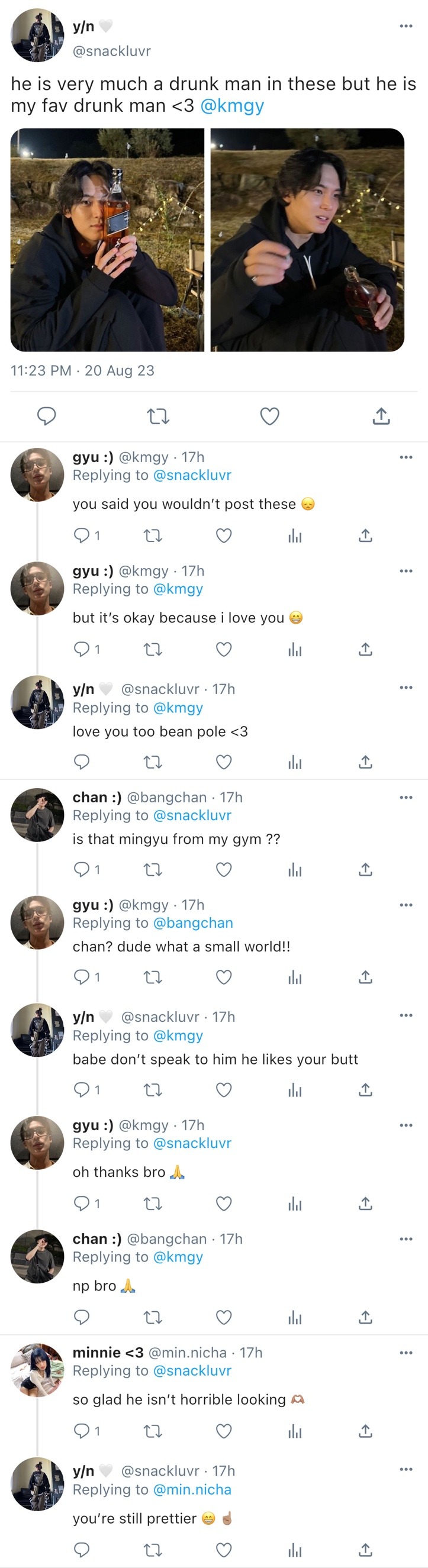The width and height of the screenshot is (428, 1568).
Task: Open minnie's profile picture
Action: tap(37, 1370)
